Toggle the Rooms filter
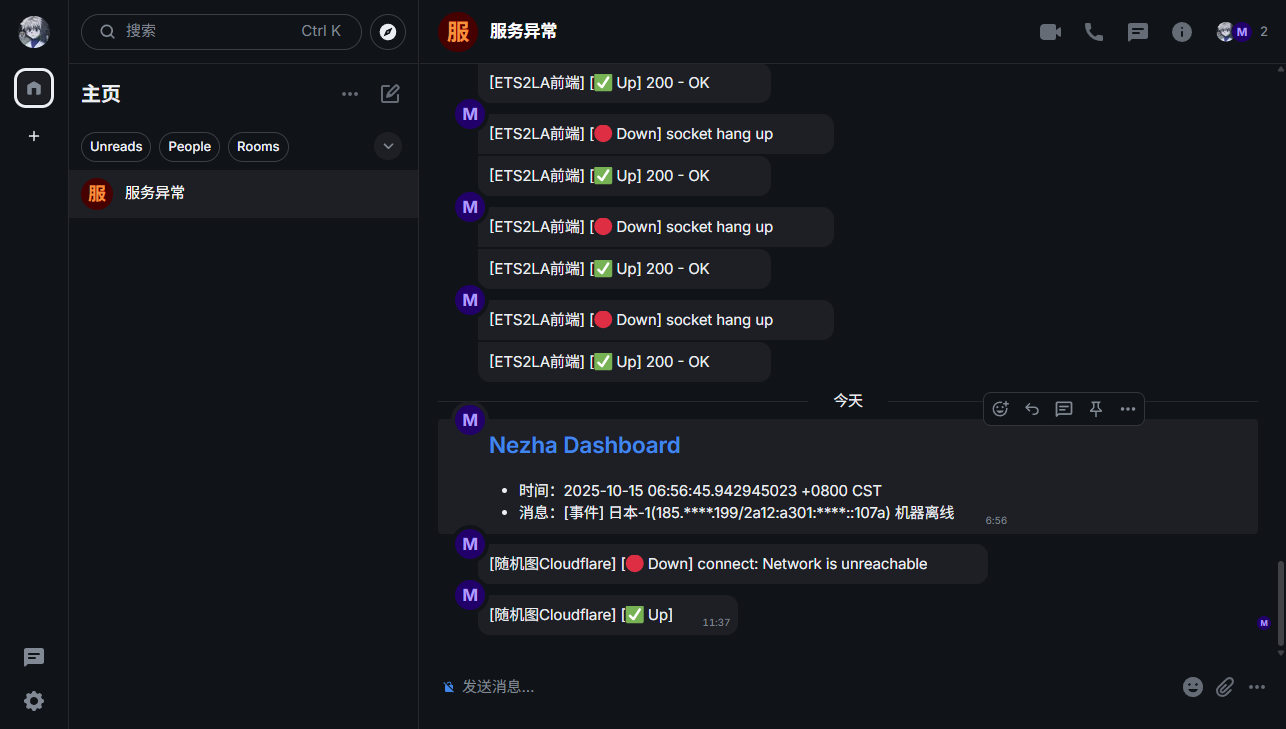 tap(258, 147)
